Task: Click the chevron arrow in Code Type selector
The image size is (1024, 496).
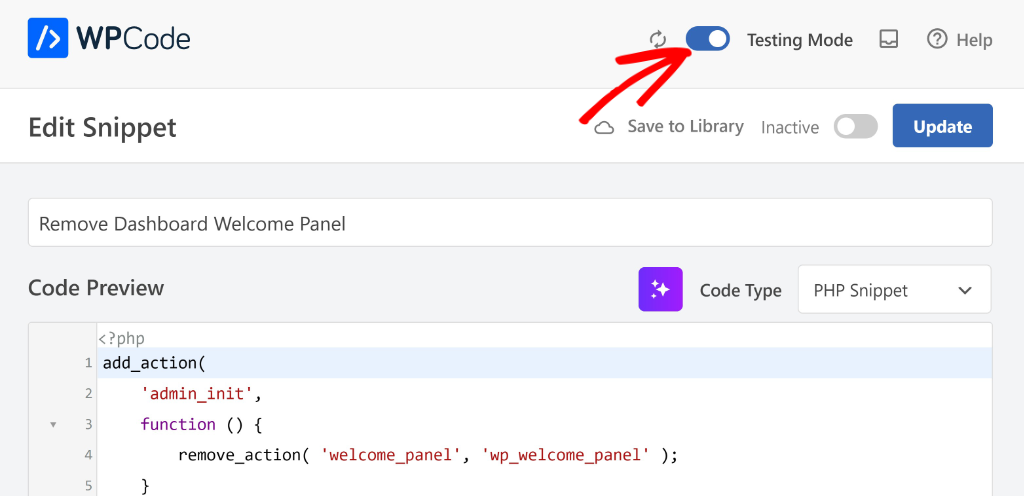Action: [965, 290]
